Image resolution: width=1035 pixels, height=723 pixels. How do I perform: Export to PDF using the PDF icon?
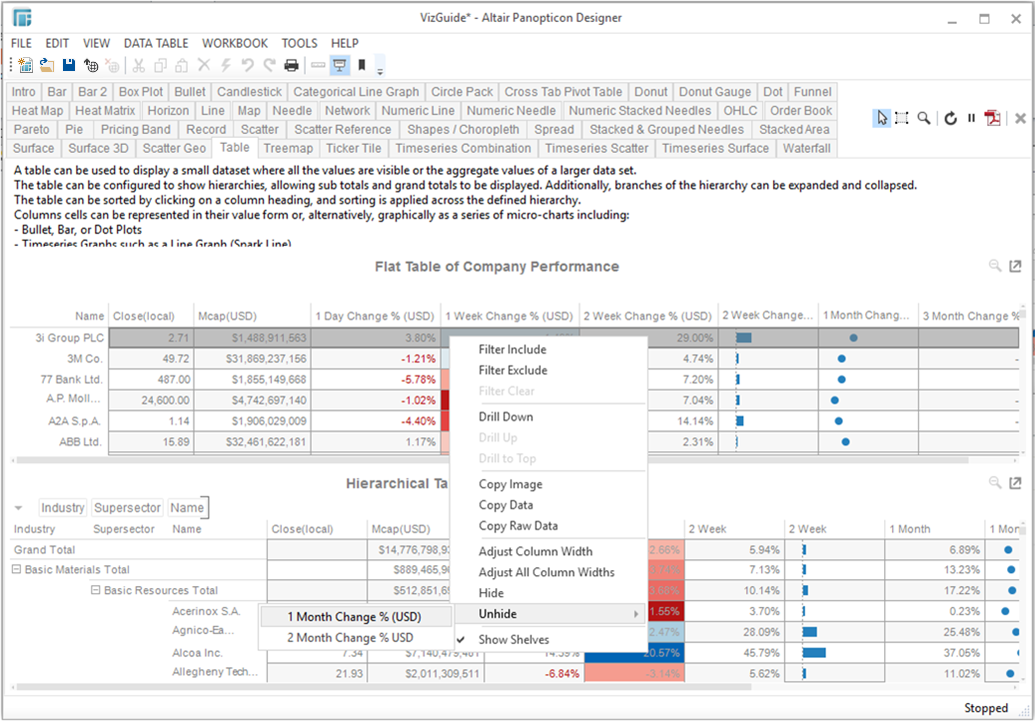coord(992,118)
